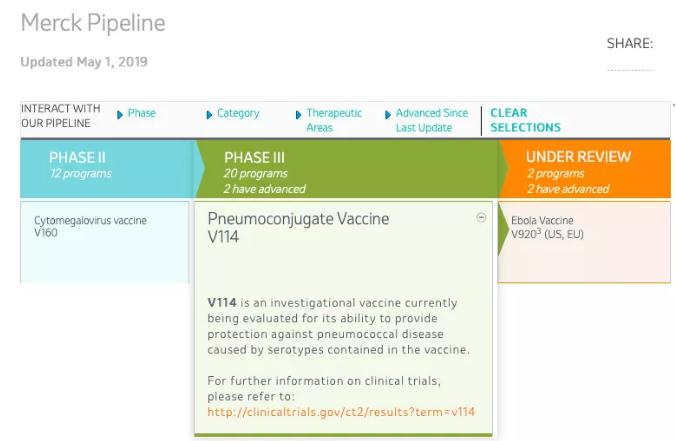Select the Under Review column header
Image resolution: width=676 pixels, height=441 pixels.
pos(580,171)
